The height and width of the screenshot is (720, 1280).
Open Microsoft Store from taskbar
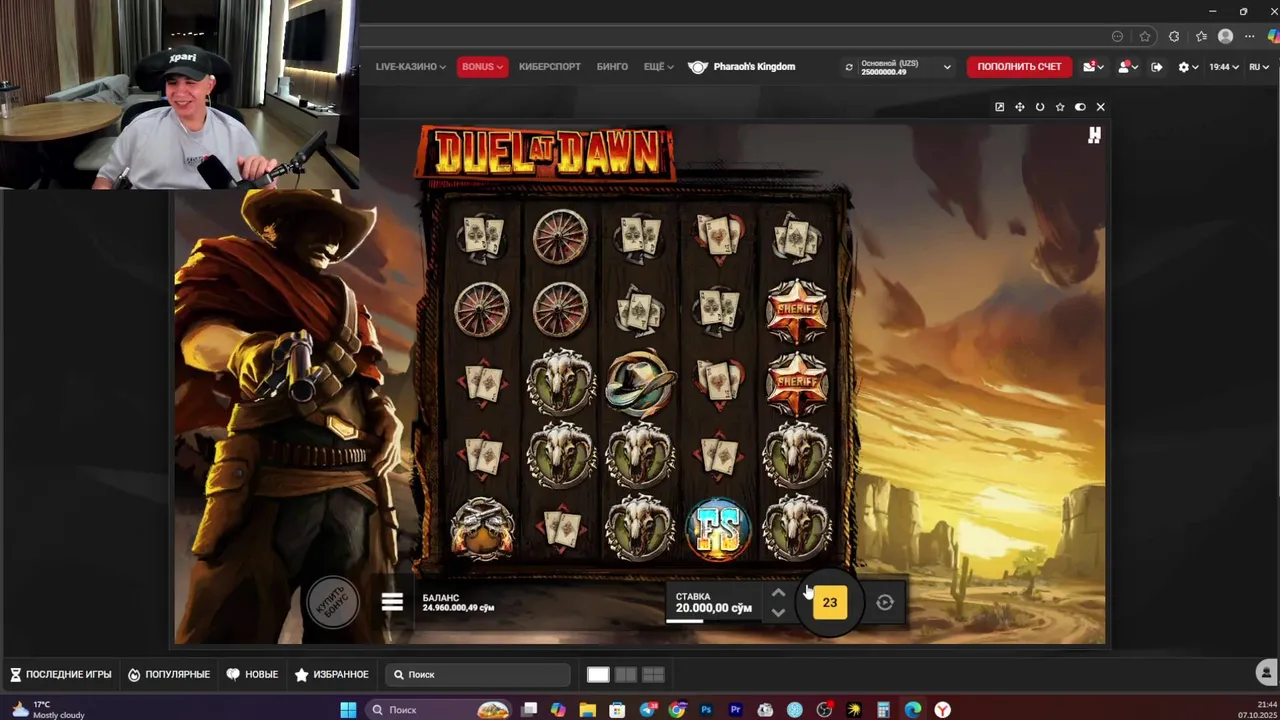pos(617,710)
